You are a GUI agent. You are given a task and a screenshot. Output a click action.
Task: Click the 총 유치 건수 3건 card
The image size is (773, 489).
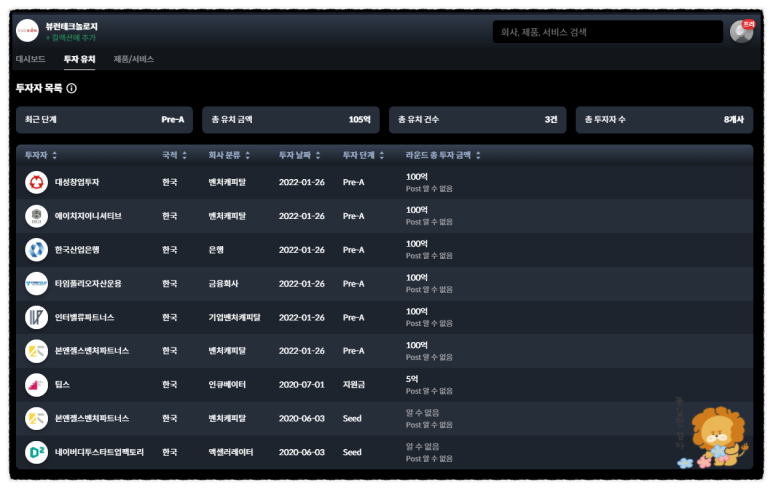[x=478, y=120]
